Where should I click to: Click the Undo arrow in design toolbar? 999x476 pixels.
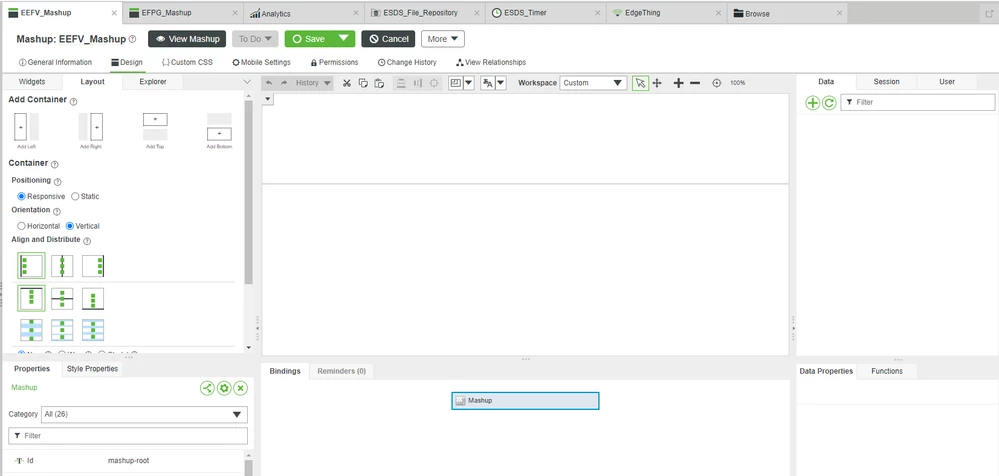pyautogui.click(x=269, y=83)
